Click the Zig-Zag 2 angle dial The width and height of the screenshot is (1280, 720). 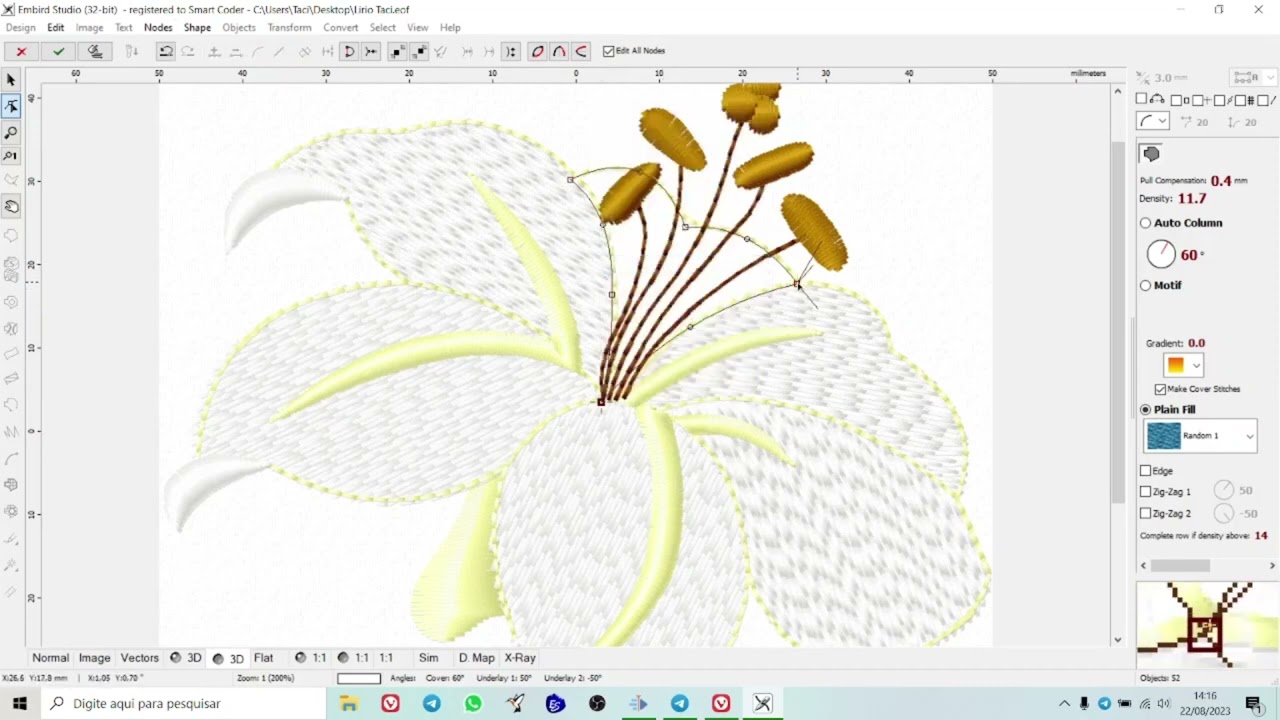pos(1224,514)
